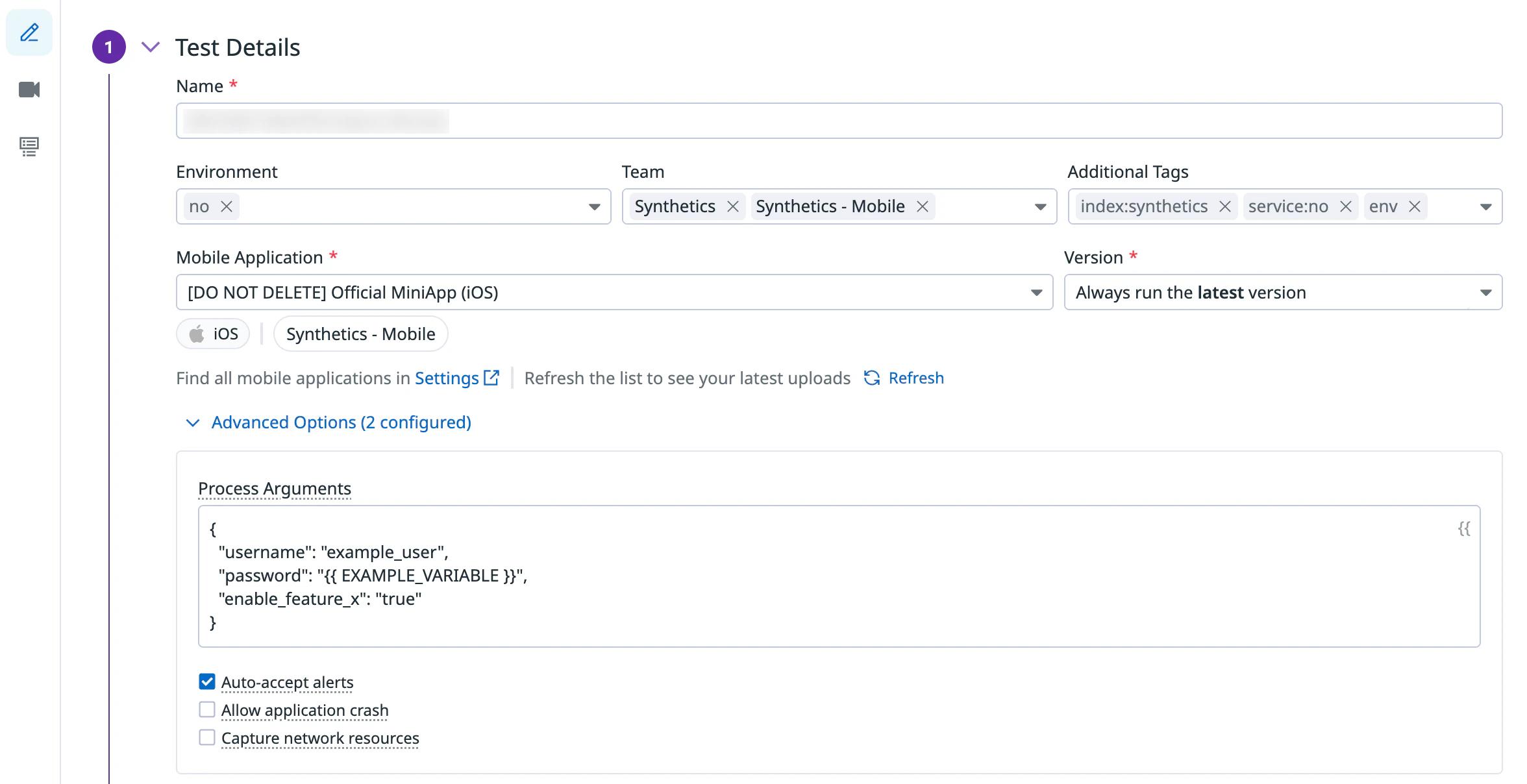1527x784 pixels.
Task: Select the pencil edit step in sidebar
Action: (x=29, y=32)
